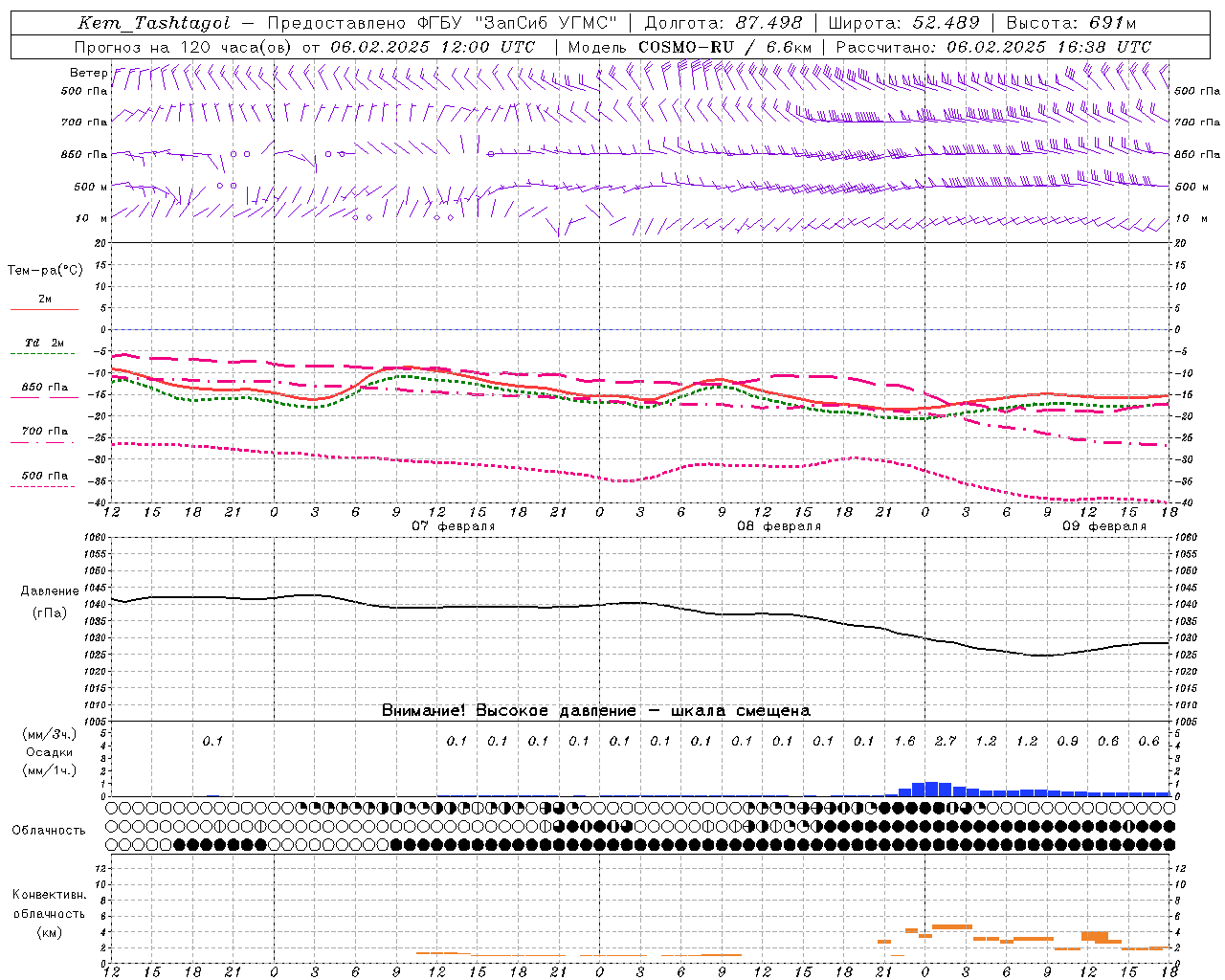Click the 'Конвективн.' convective cloud label

tap(49, 895)
